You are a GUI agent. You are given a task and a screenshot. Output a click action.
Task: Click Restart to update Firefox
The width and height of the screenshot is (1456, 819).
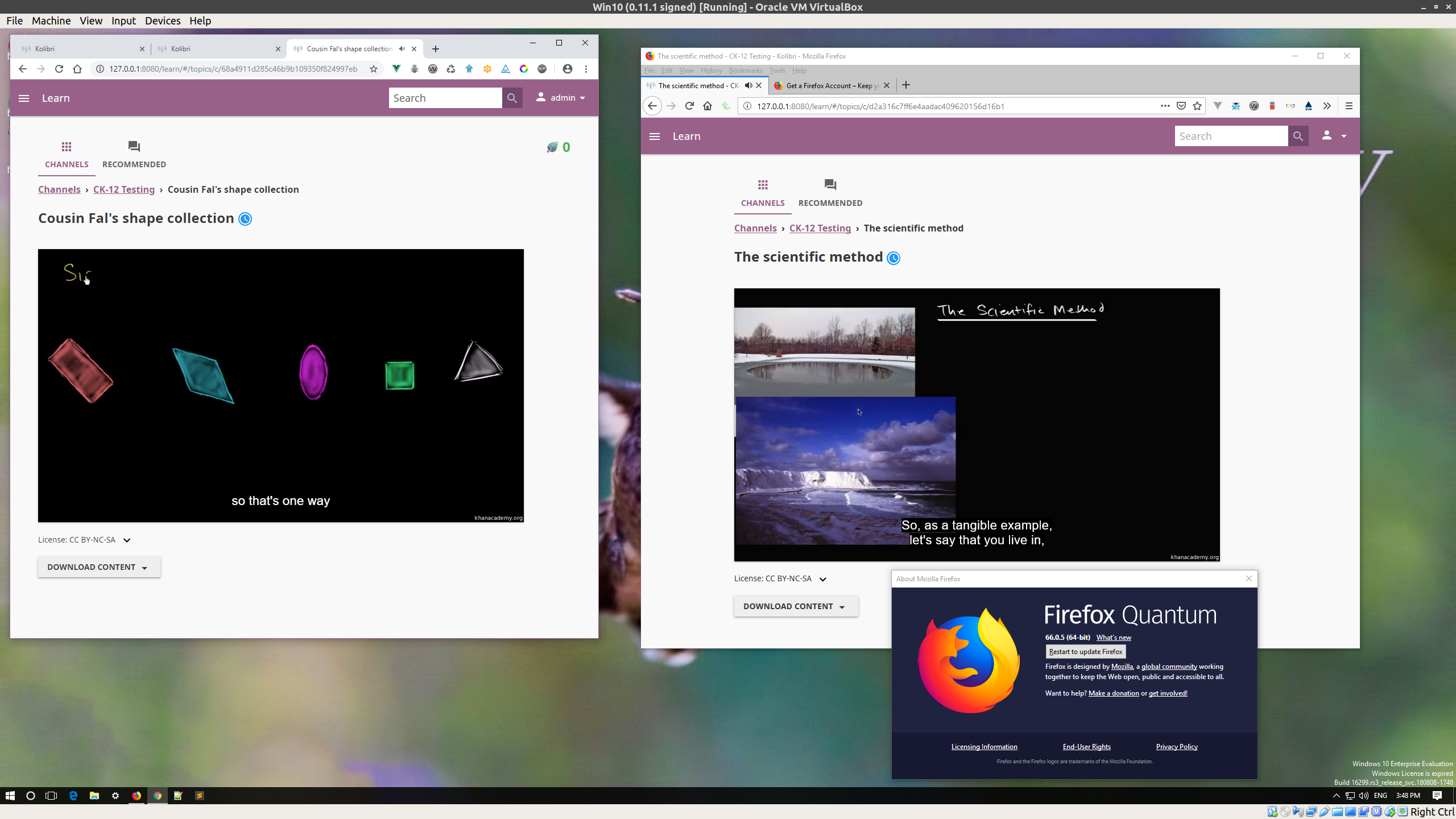(1085, 651)
